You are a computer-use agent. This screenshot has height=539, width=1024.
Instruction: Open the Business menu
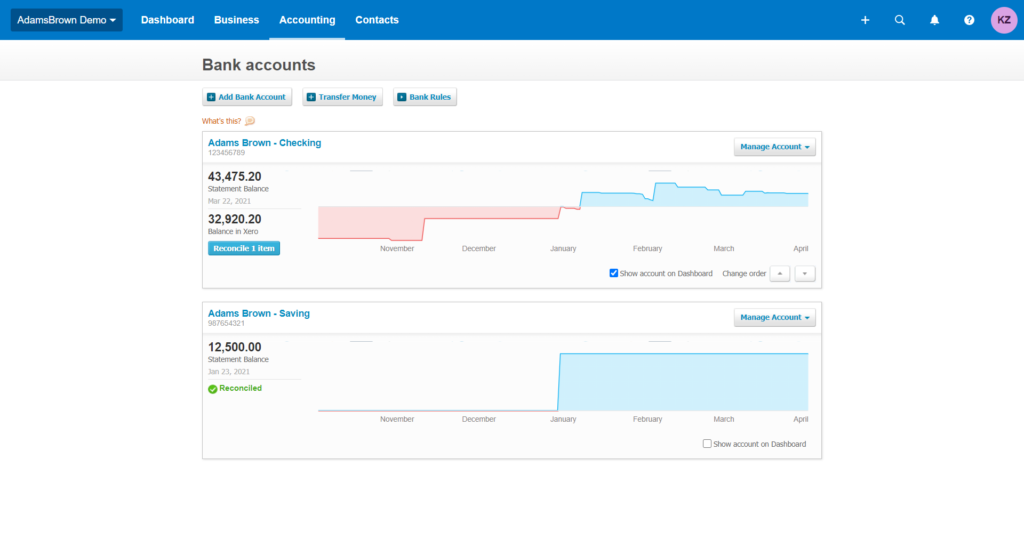pyautogui.click(x=236, y=20)
